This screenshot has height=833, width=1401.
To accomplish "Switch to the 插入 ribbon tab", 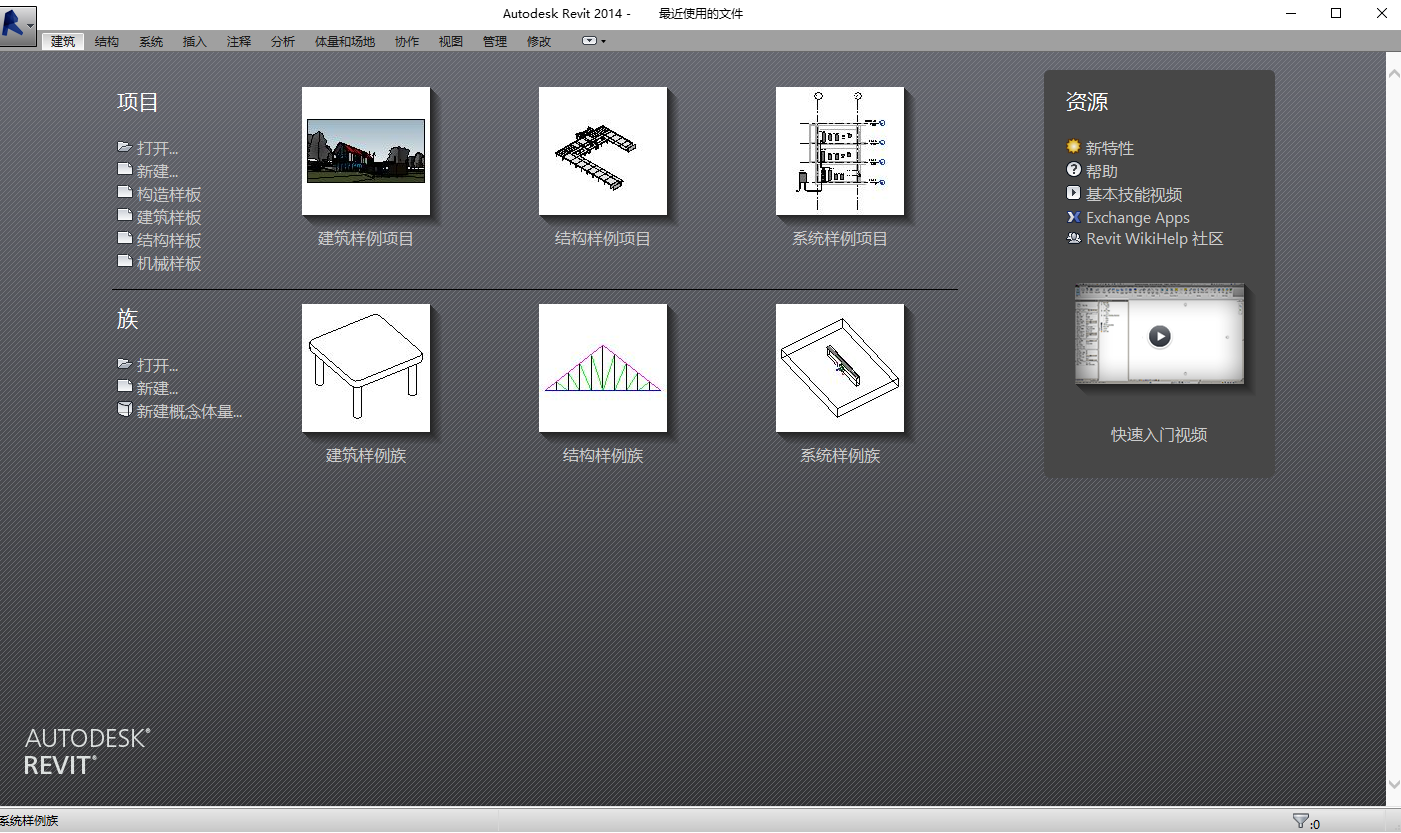I will [x=194, y=41].
